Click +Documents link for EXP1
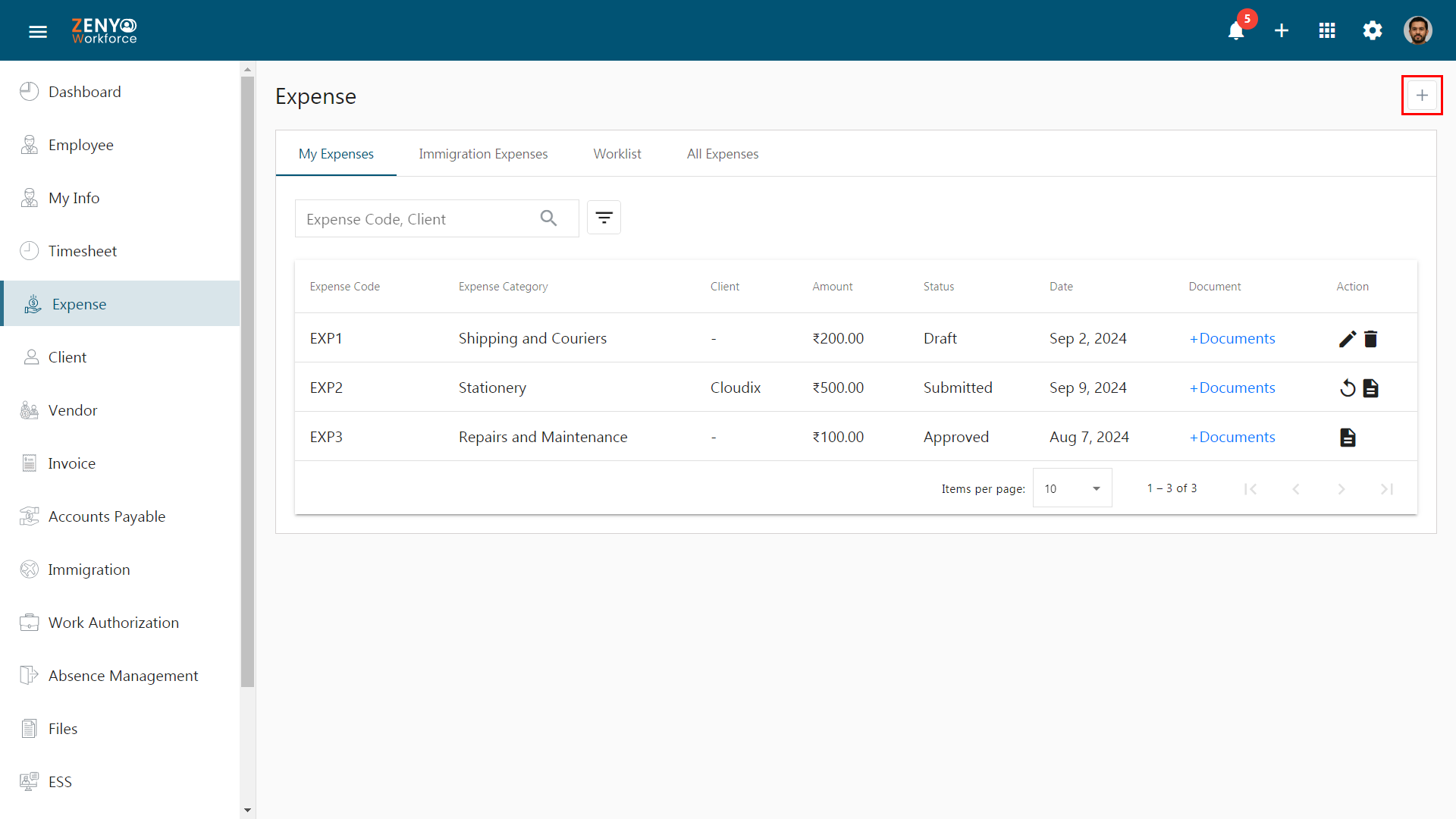This screenshot has height=819, width=1456. point(1233,338)
